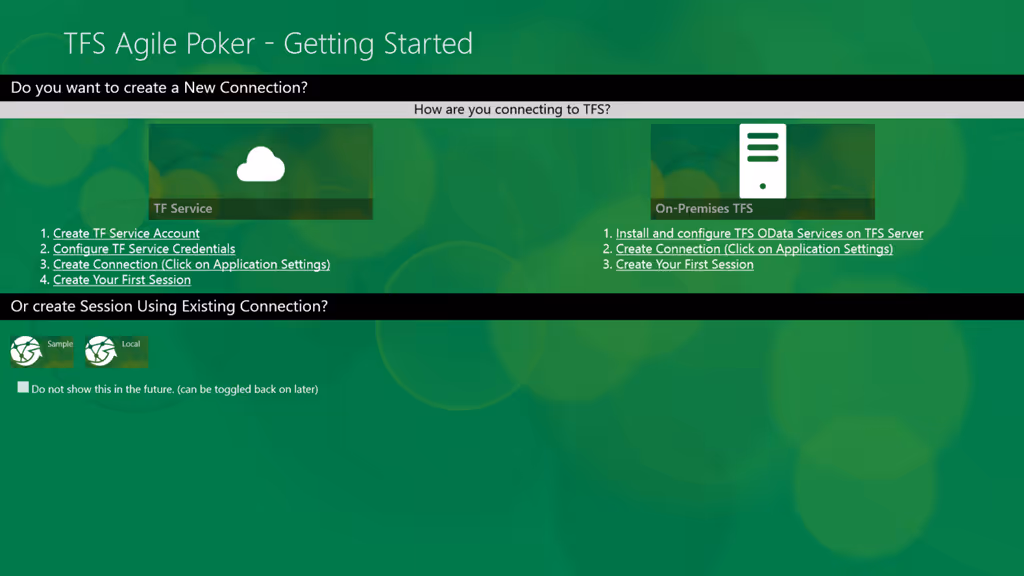The width and height of the screenshot is (1024, 576).
Task: Click the 'TF Service' tile label
Action: pyautogui.click(x=183, y=208)
